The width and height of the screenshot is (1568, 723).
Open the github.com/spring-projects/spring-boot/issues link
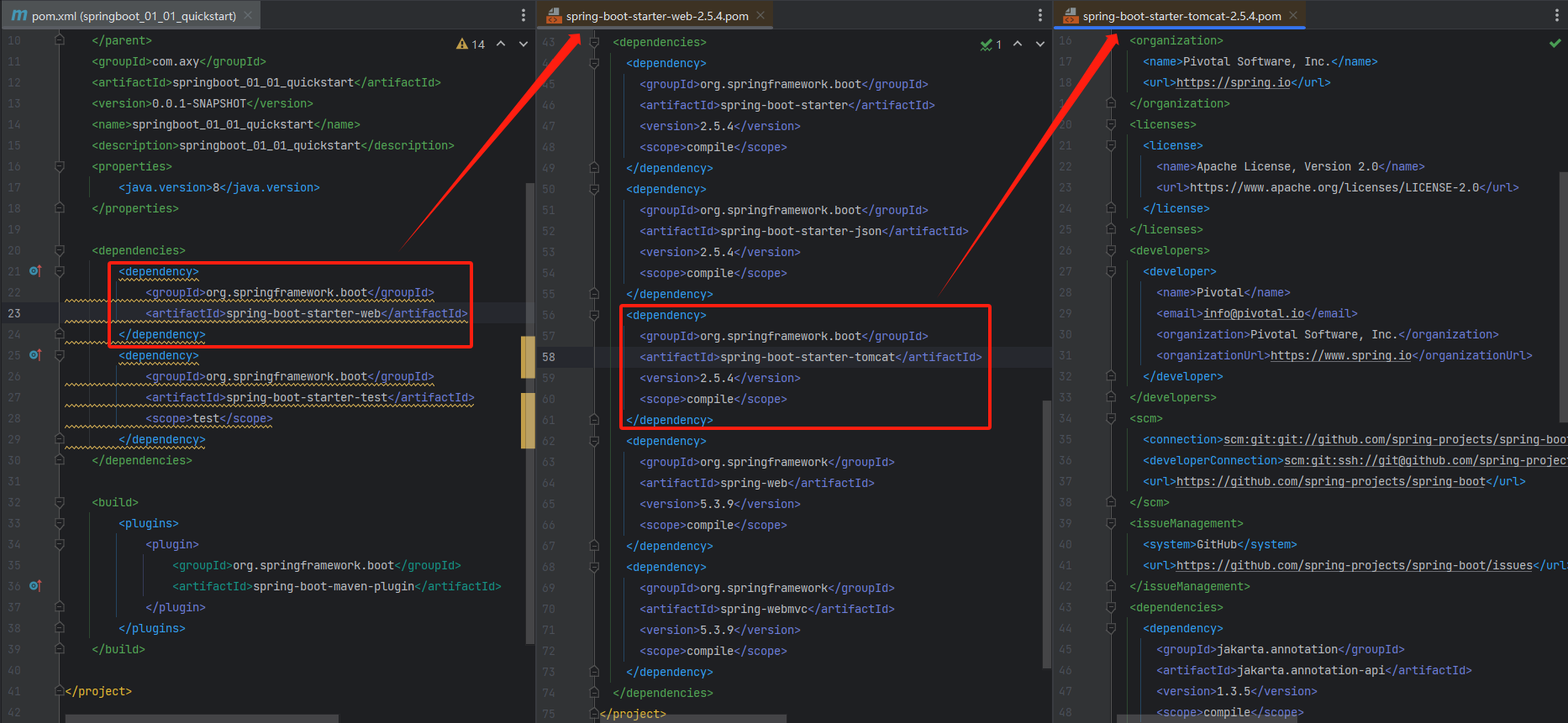click(x=1355, y=565)
